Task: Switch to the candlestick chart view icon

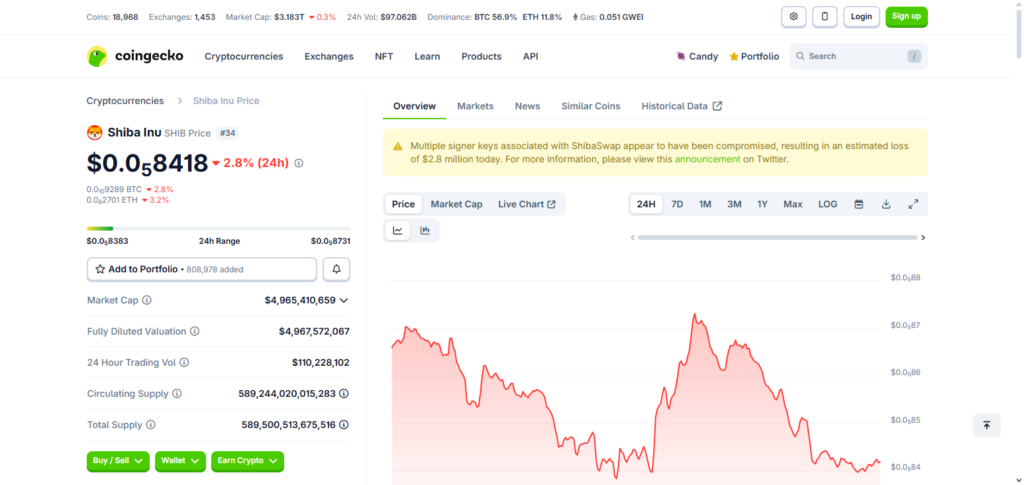Action: [425, 231]
